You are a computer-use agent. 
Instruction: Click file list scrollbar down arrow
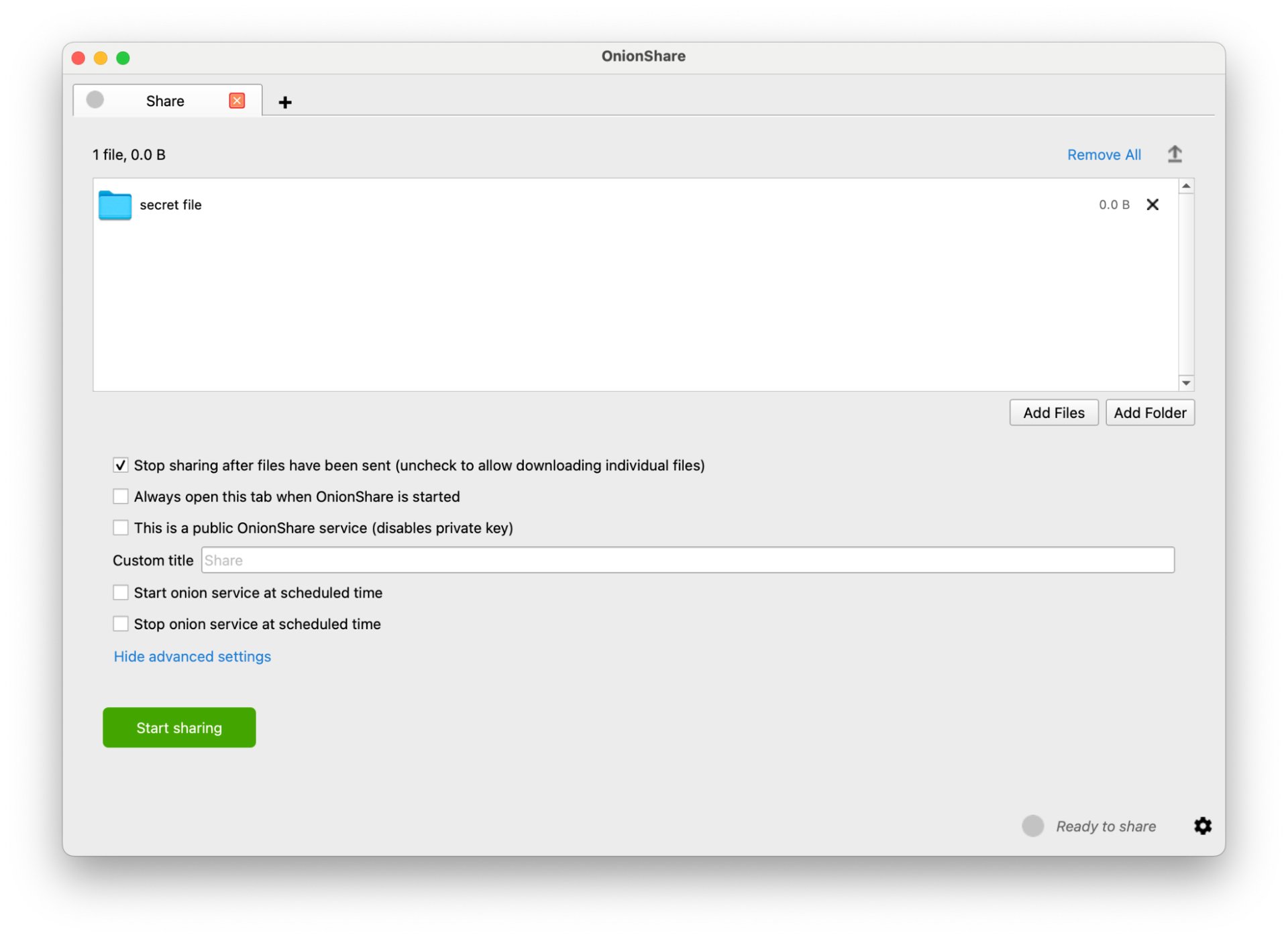1186,383
